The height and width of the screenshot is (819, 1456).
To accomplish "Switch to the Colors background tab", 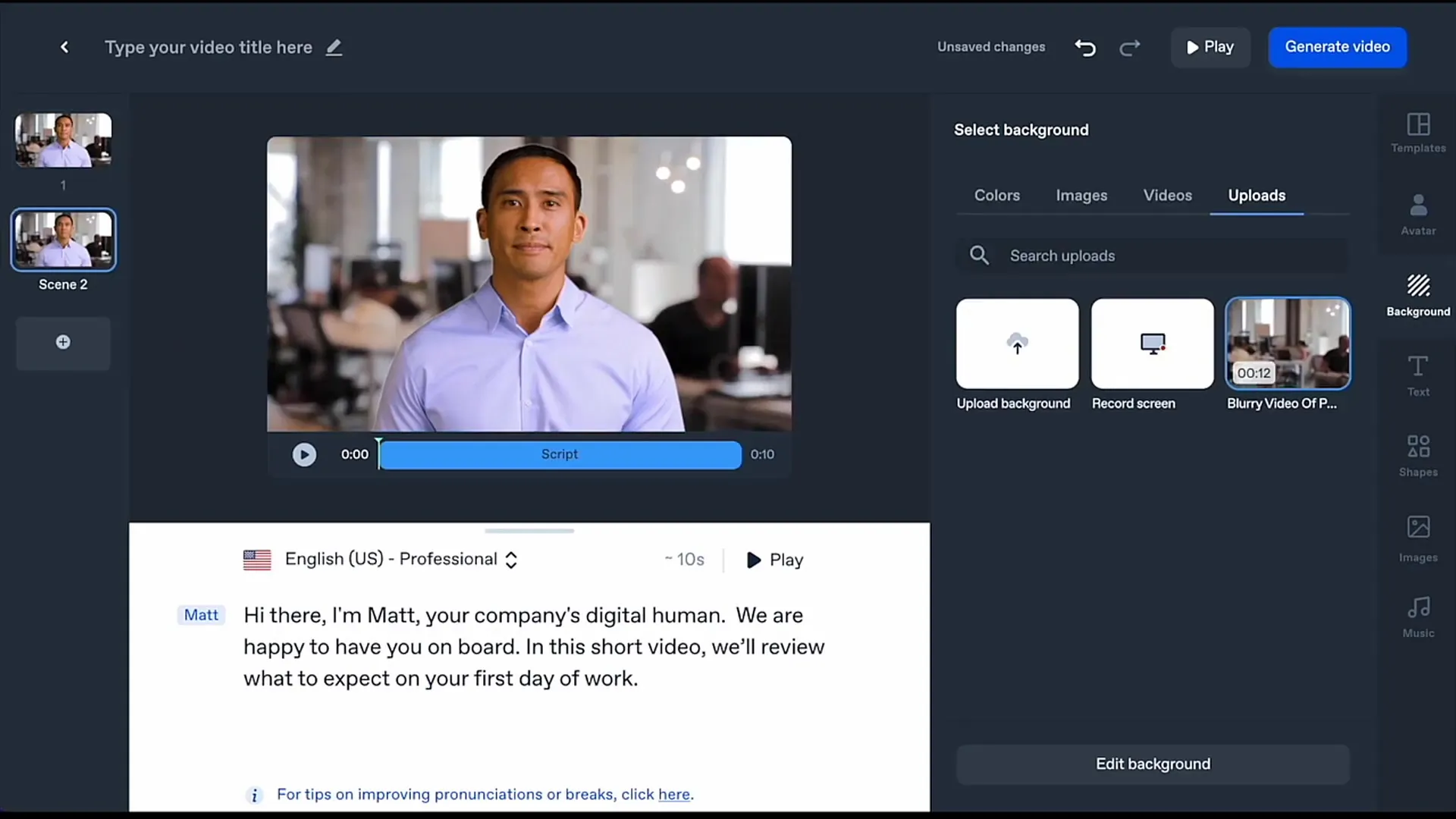I will pyautogui.click(x=997, y=195).
